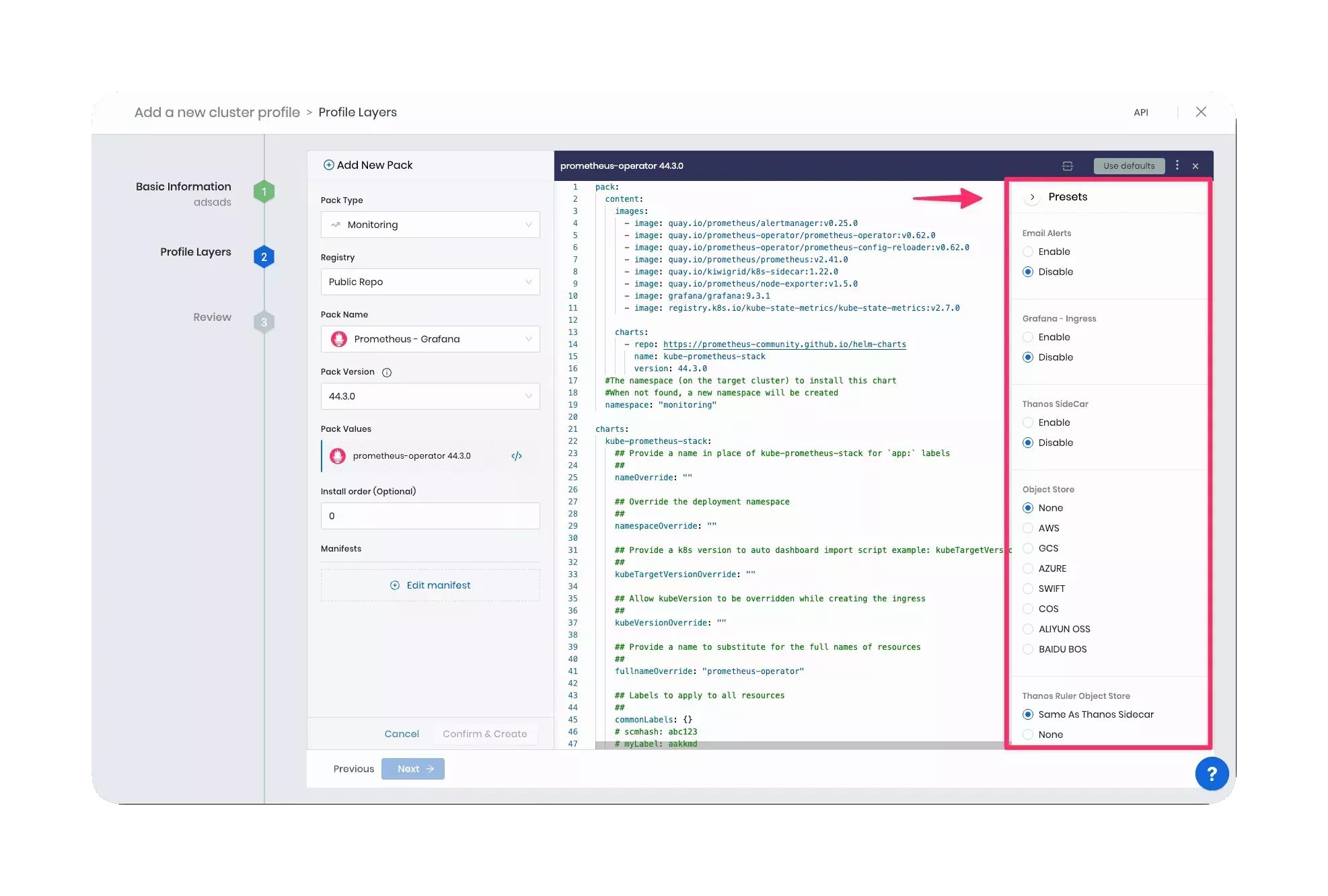Click the Use defaults button
This screenshot has width=1328, height=896.
(1128, 165)
